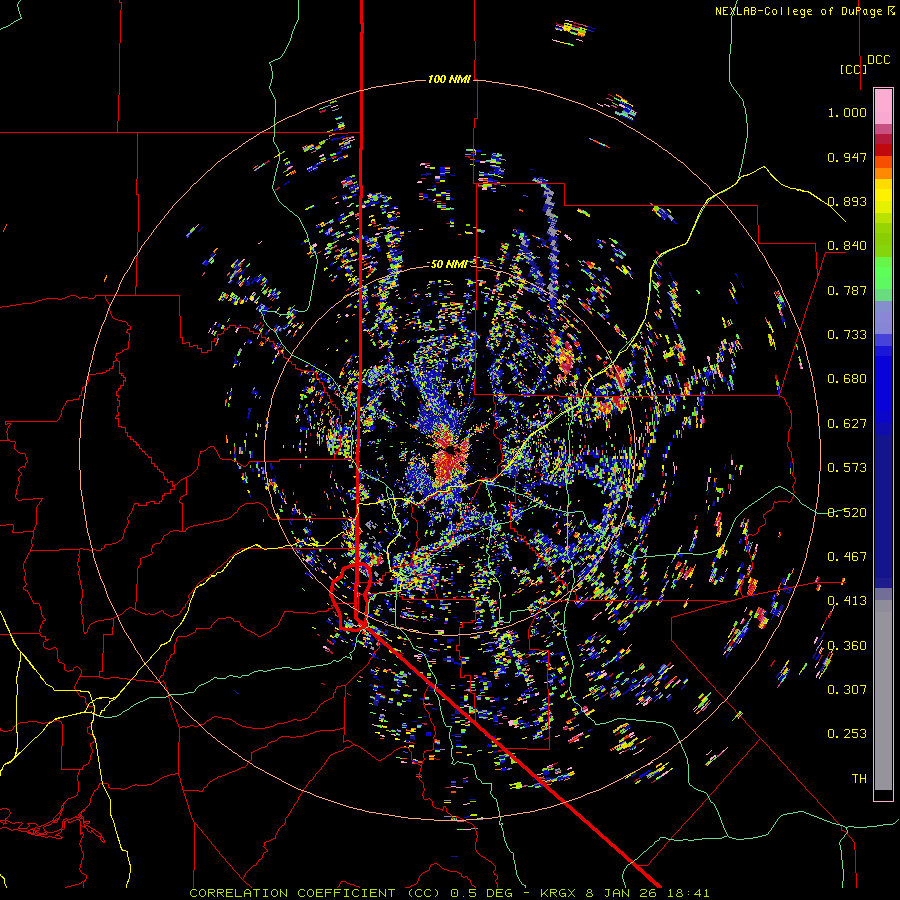This screenshot has height=900, width=900.
Task: Select the 1.000 scale value
Action: (847, 112)
